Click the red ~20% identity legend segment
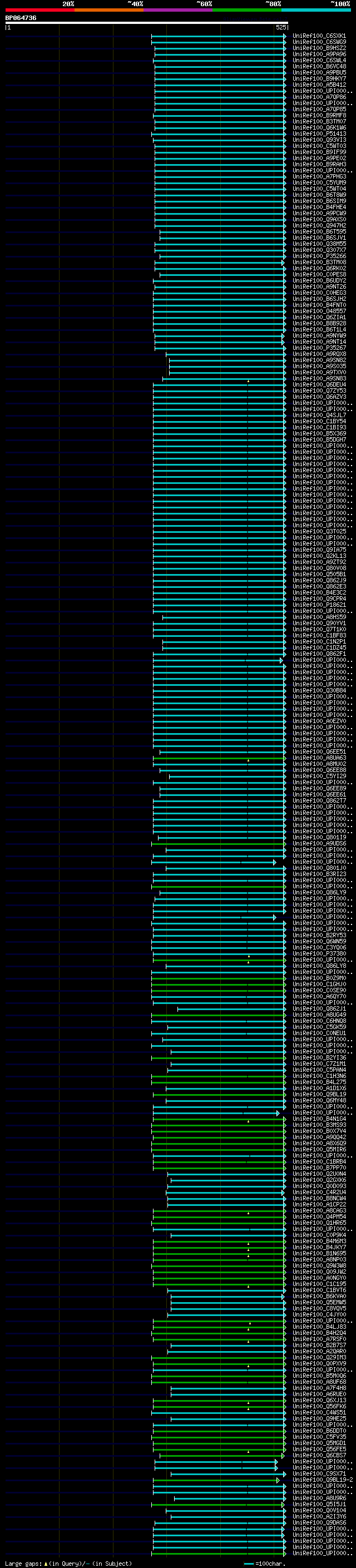The image size is (356, 1568). point(40,10)
